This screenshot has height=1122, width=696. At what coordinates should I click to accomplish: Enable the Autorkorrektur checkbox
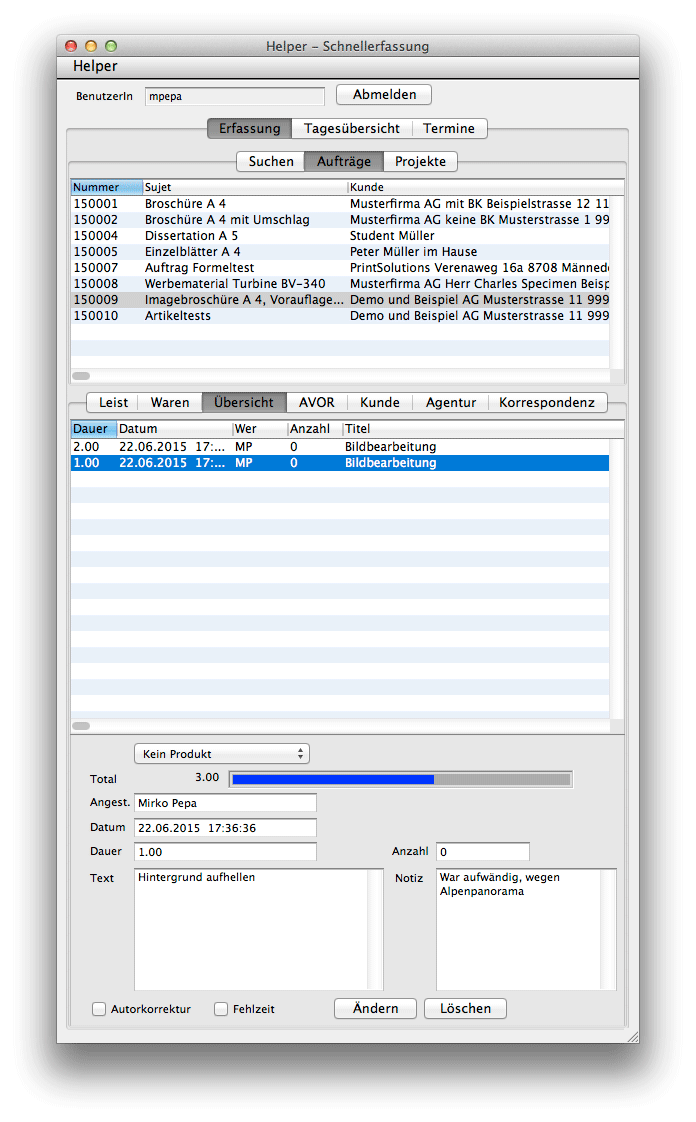pos(99,1010)
